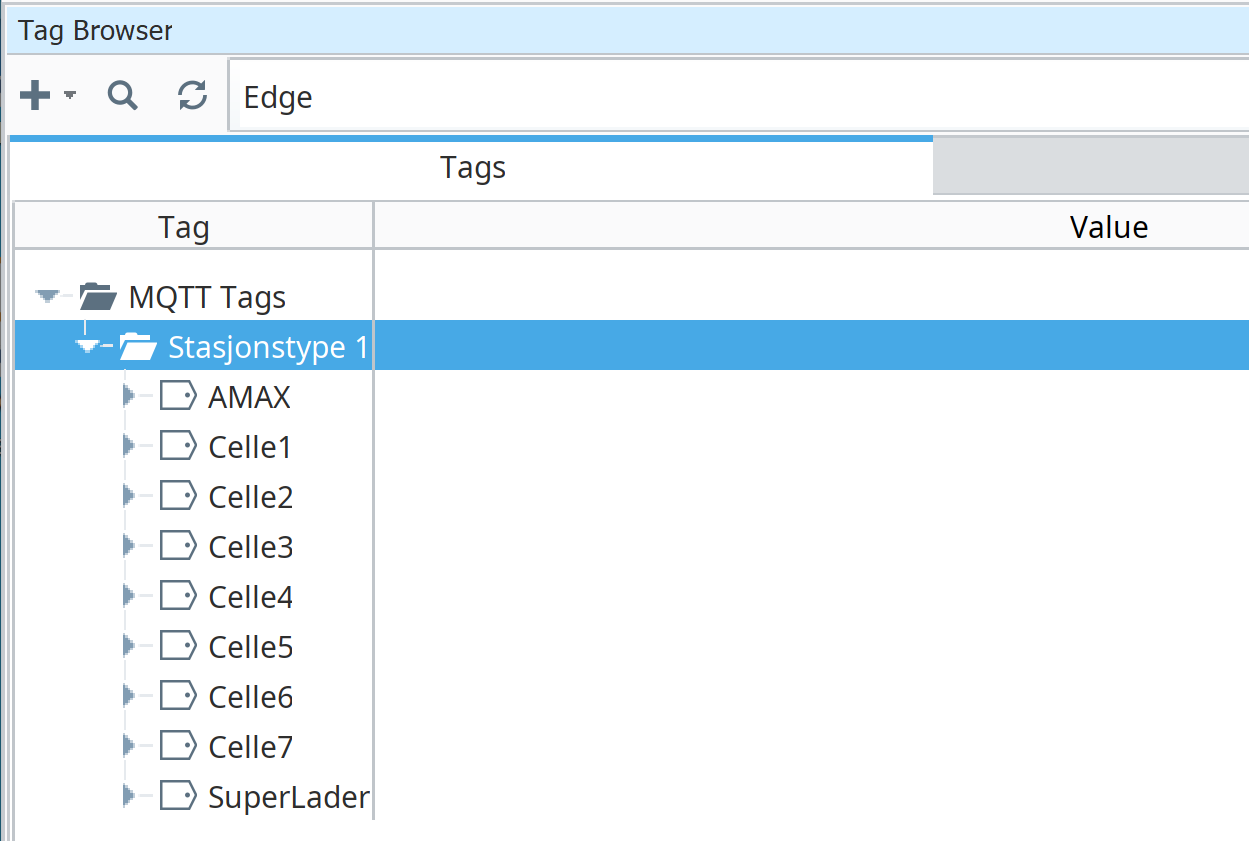Viewport: 1249px width, 841px height.
Task: Click the Value column header
Action: [1108, 227]
